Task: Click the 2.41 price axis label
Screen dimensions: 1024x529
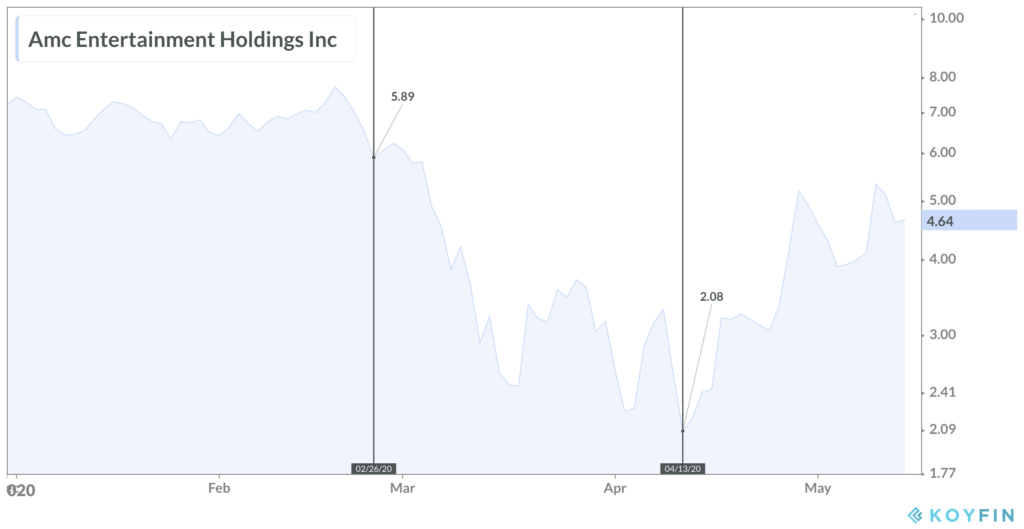Action: tap(942, 393)
